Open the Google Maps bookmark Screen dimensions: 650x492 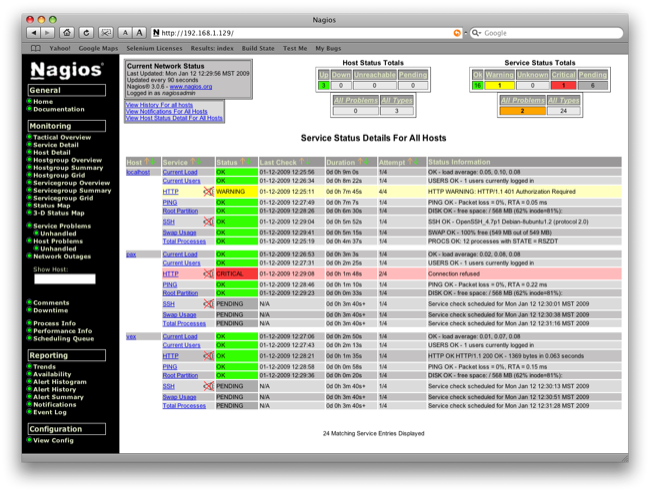98,48
